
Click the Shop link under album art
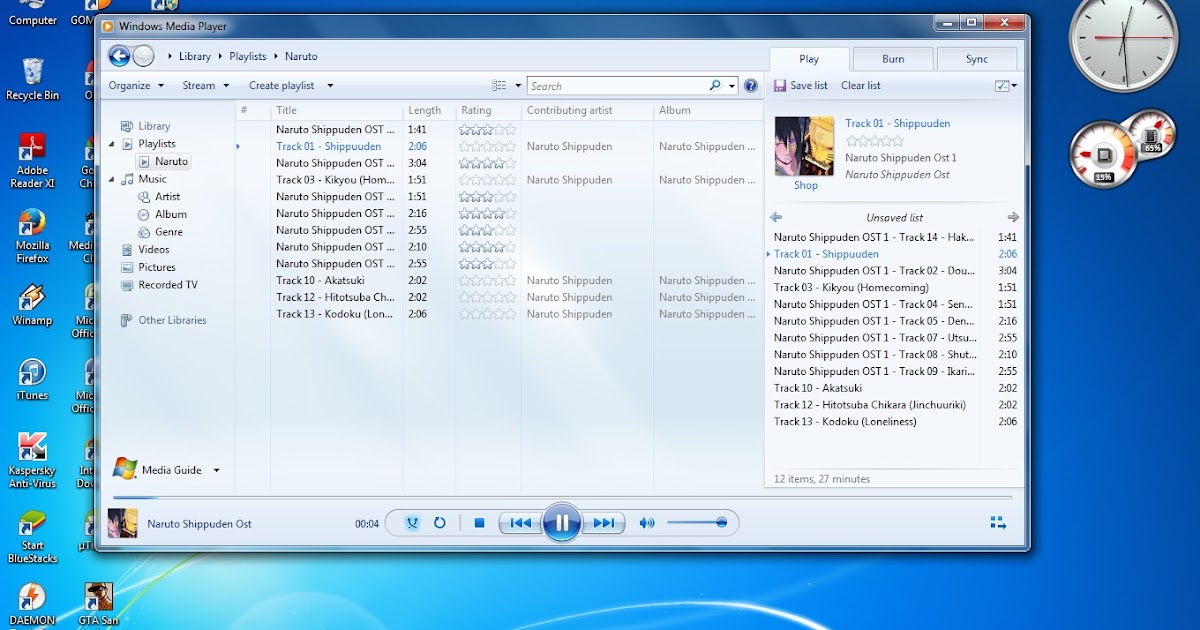click(x=806, y=185)
